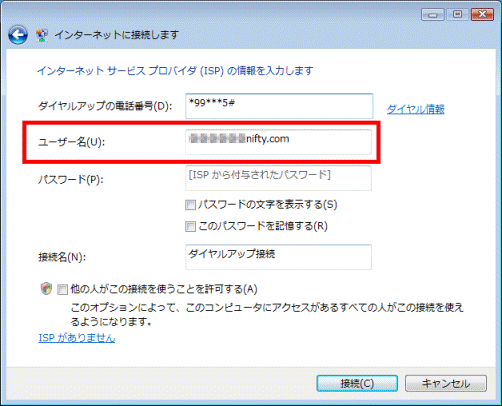Click the キャンセル button
The height and width of the screenshot is (406, 502).
click(446, 384)
